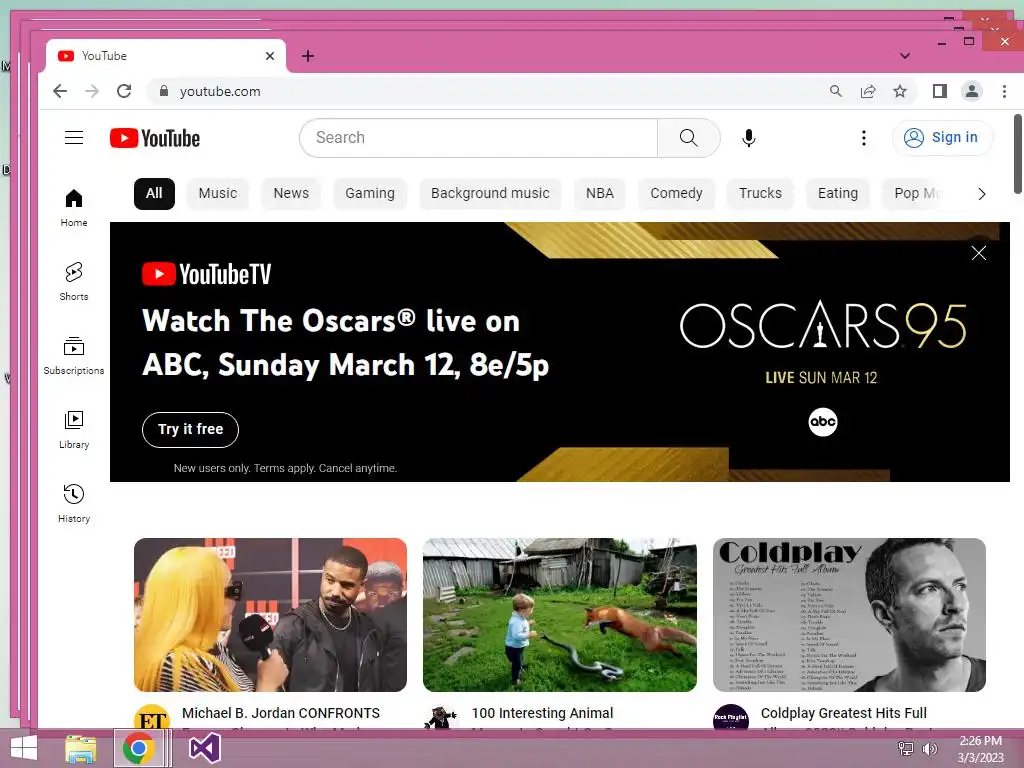Image resolution: width=1024 pixels, height=768 pixels.
Task: Go to Home in sidebar
Action: tap(74, 208)
